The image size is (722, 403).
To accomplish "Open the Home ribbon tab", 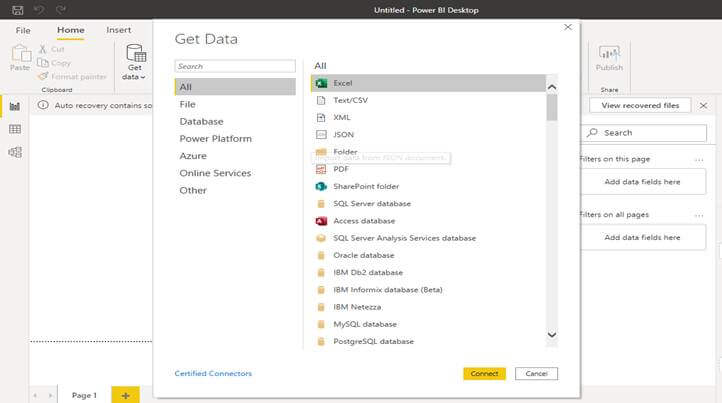I will [70, 30].
